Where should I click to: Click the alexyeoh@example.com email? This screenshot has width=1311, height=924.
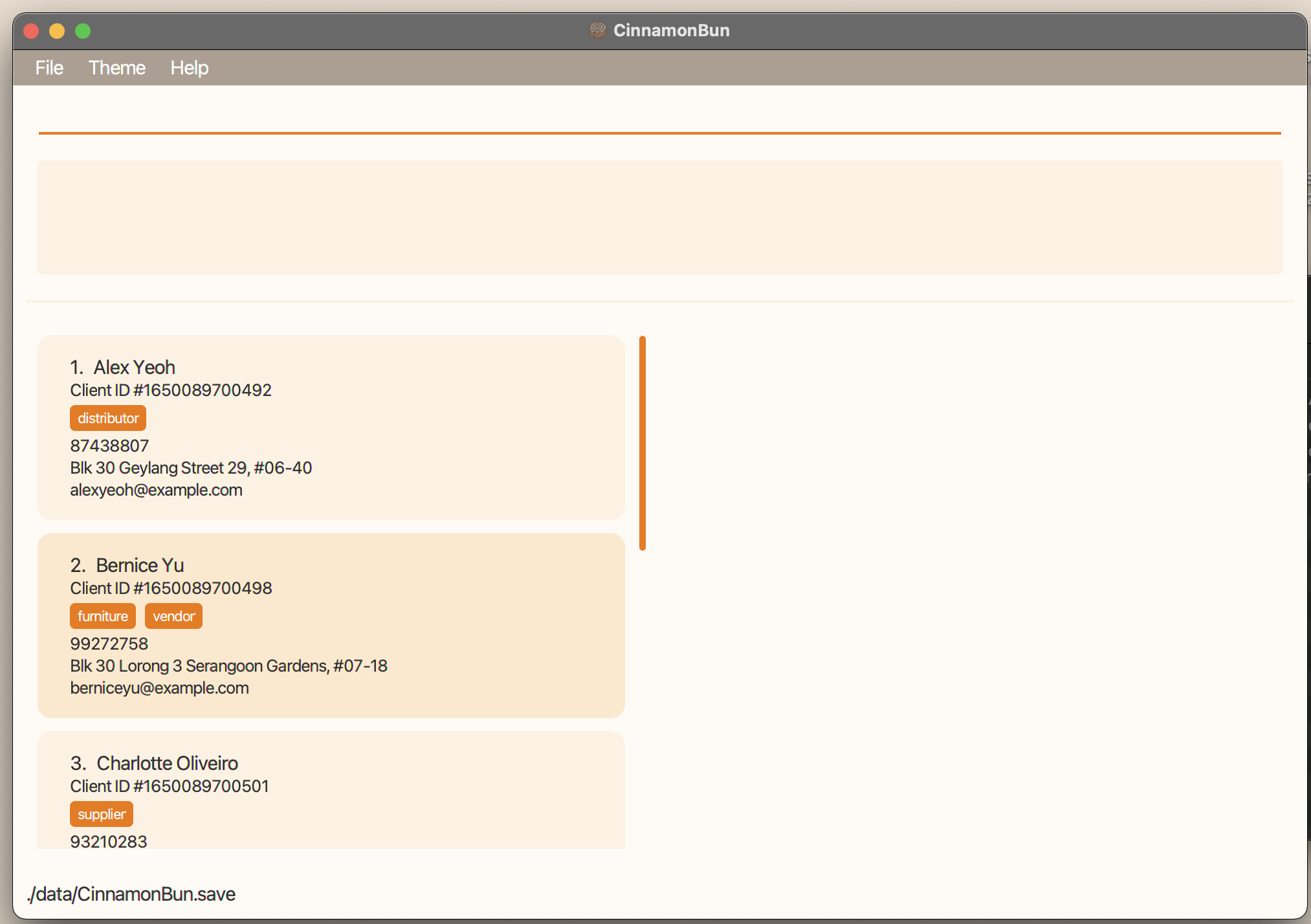pyautogui.click(x=156, y=490)
